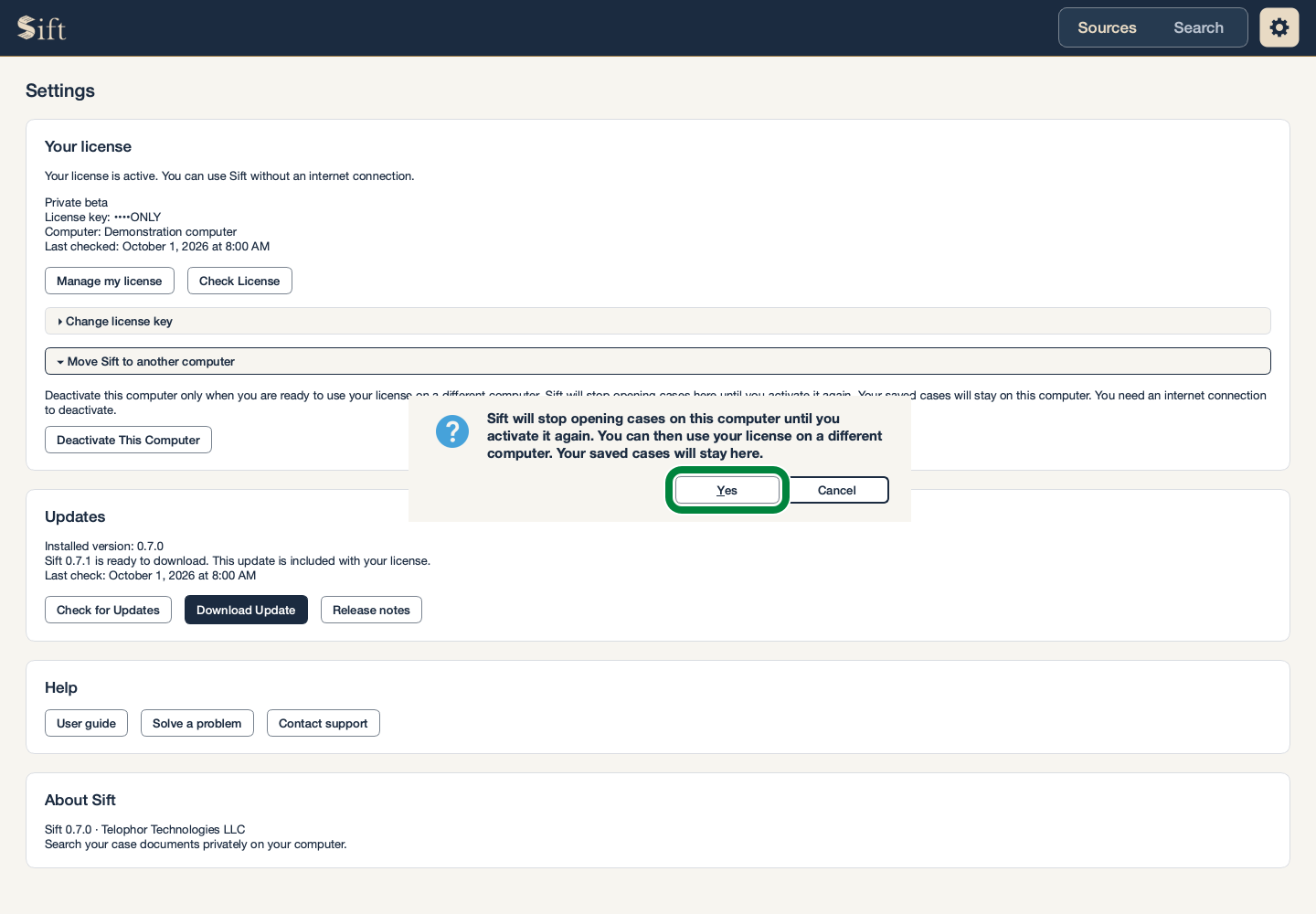Screen dimensions: 1316x914
Task: Click the Check License button
Action: tap(239, 281)
